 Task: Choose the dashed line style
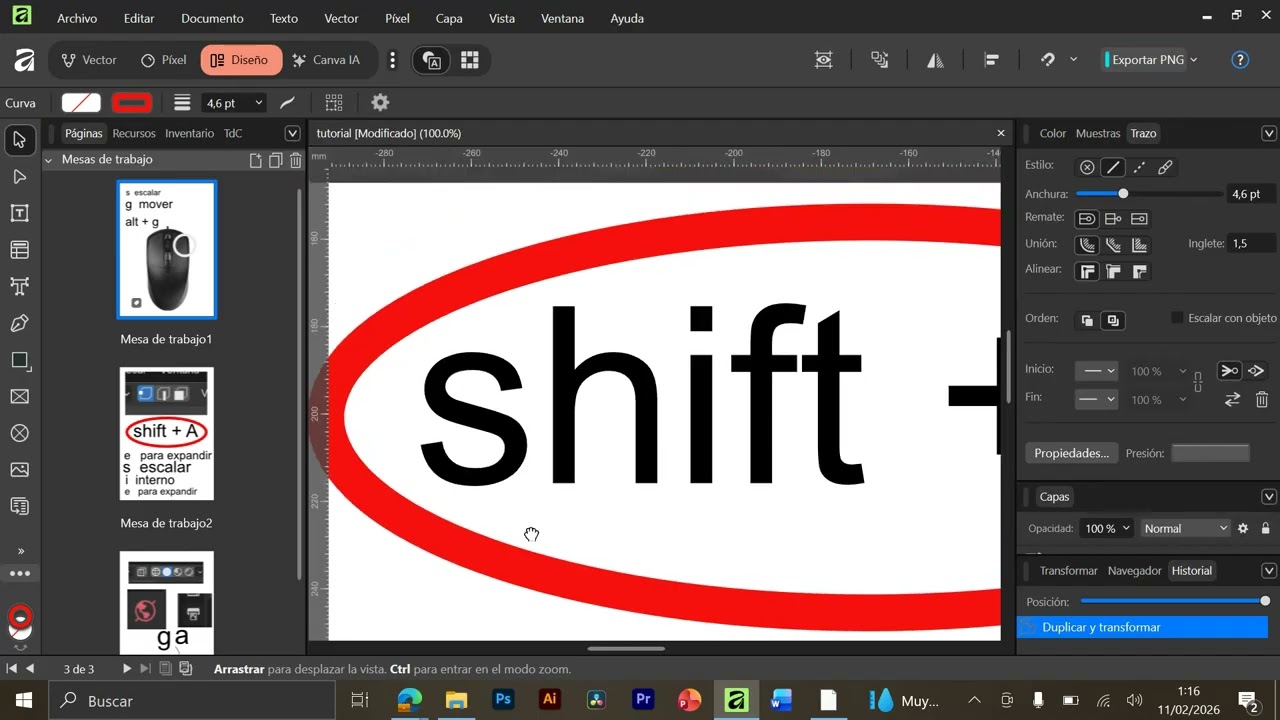pos(1139,167)
